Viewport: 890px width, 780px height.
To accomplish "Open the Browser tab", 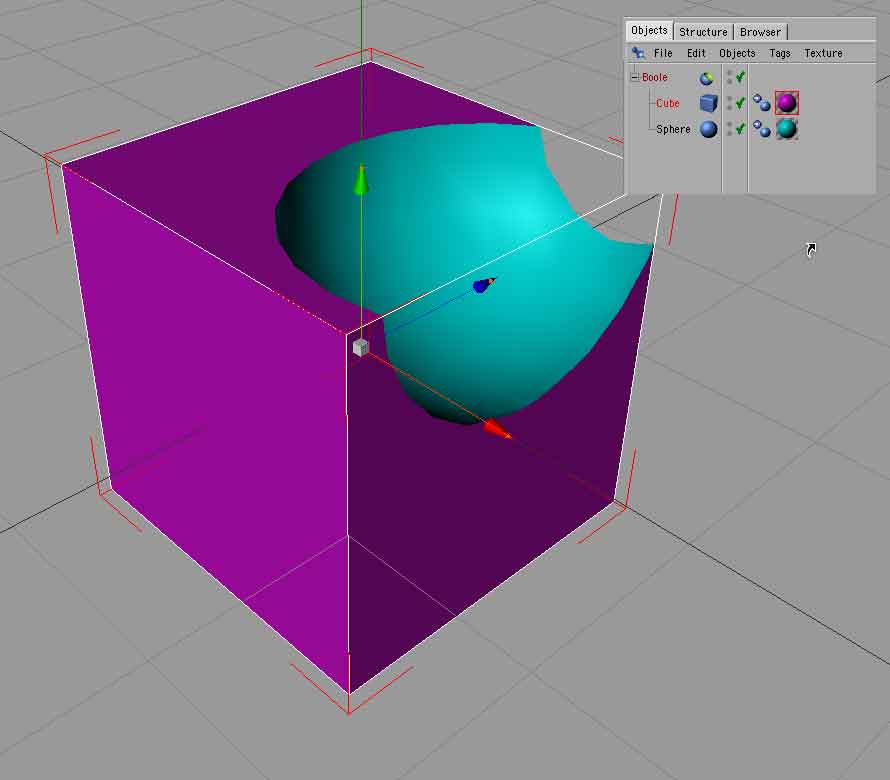I will 760,32.
